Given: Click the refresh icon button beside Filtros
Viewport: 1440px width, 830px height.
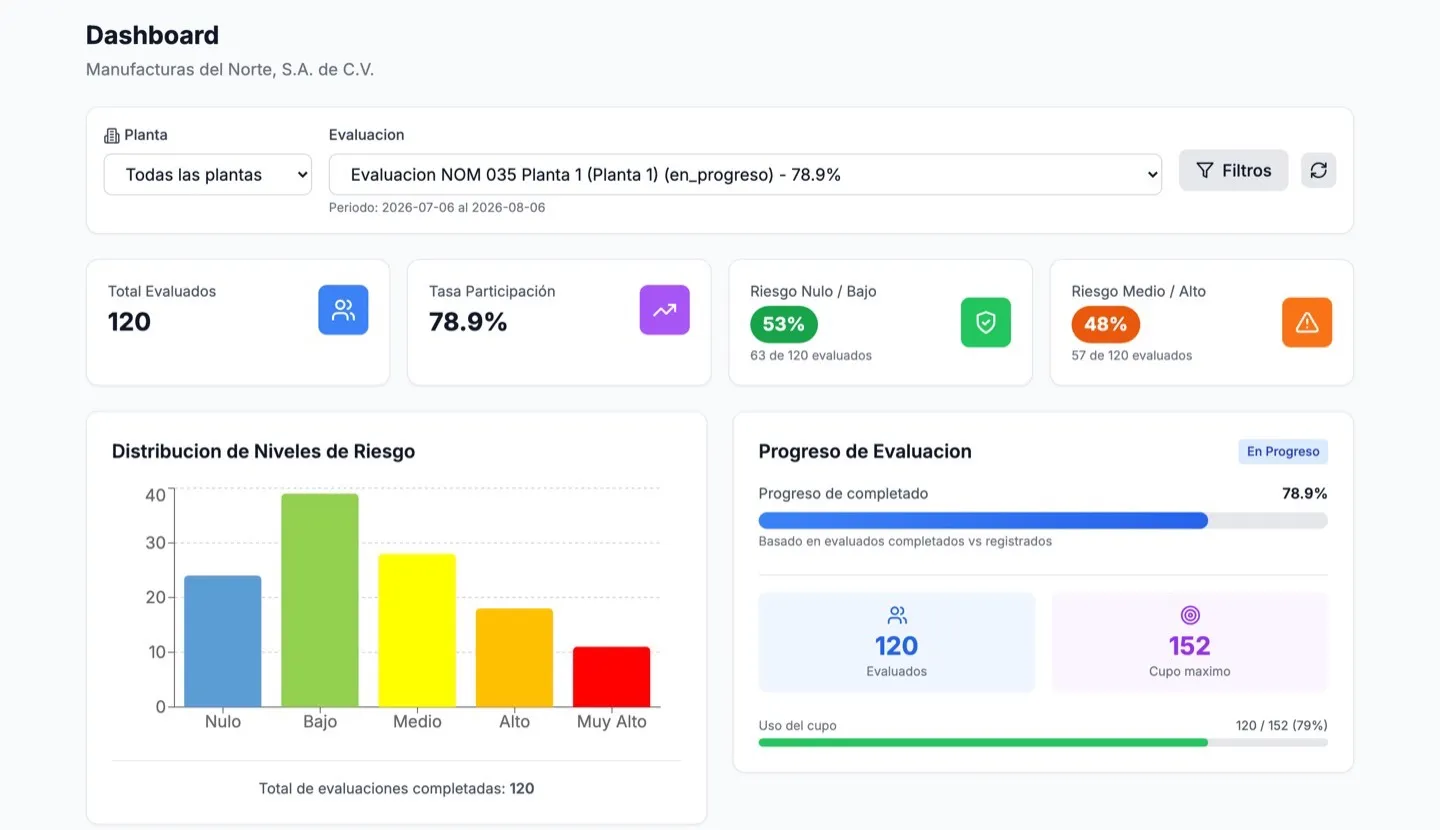Looking at the screenshot, I should pos(1318,170).
